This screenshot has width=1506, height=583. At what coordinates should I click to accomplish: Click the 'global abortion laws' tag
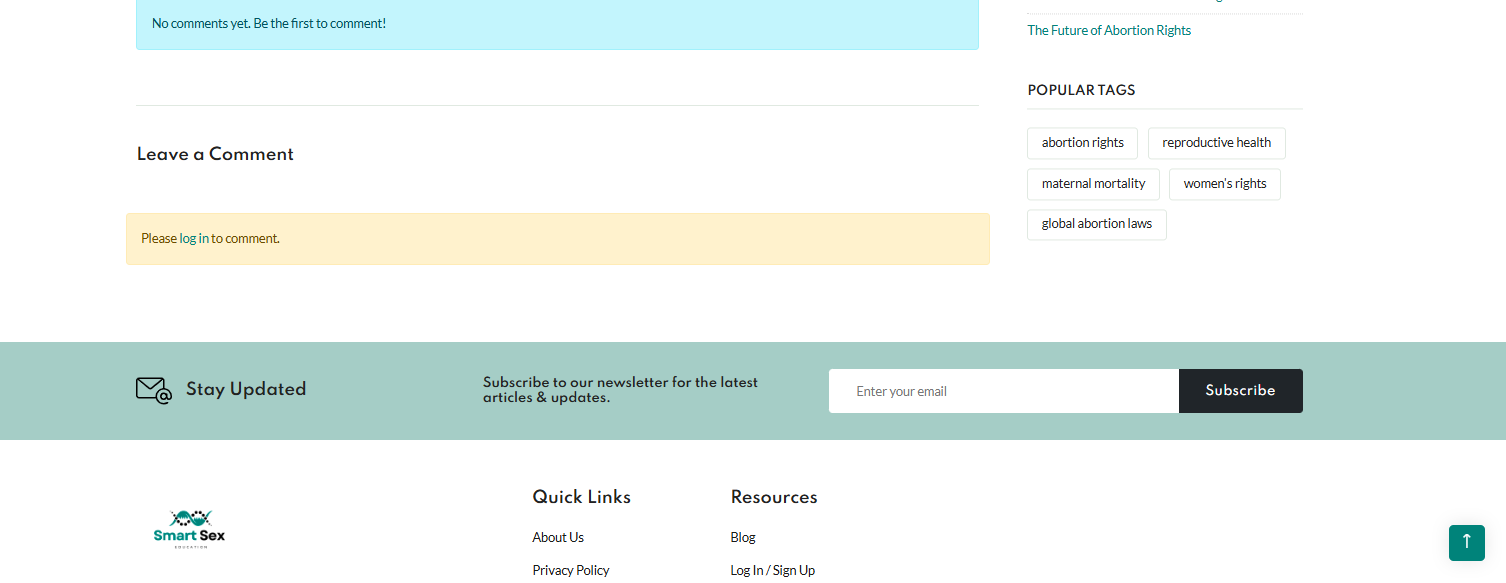pyautogui.click(x=1096, y=224)
